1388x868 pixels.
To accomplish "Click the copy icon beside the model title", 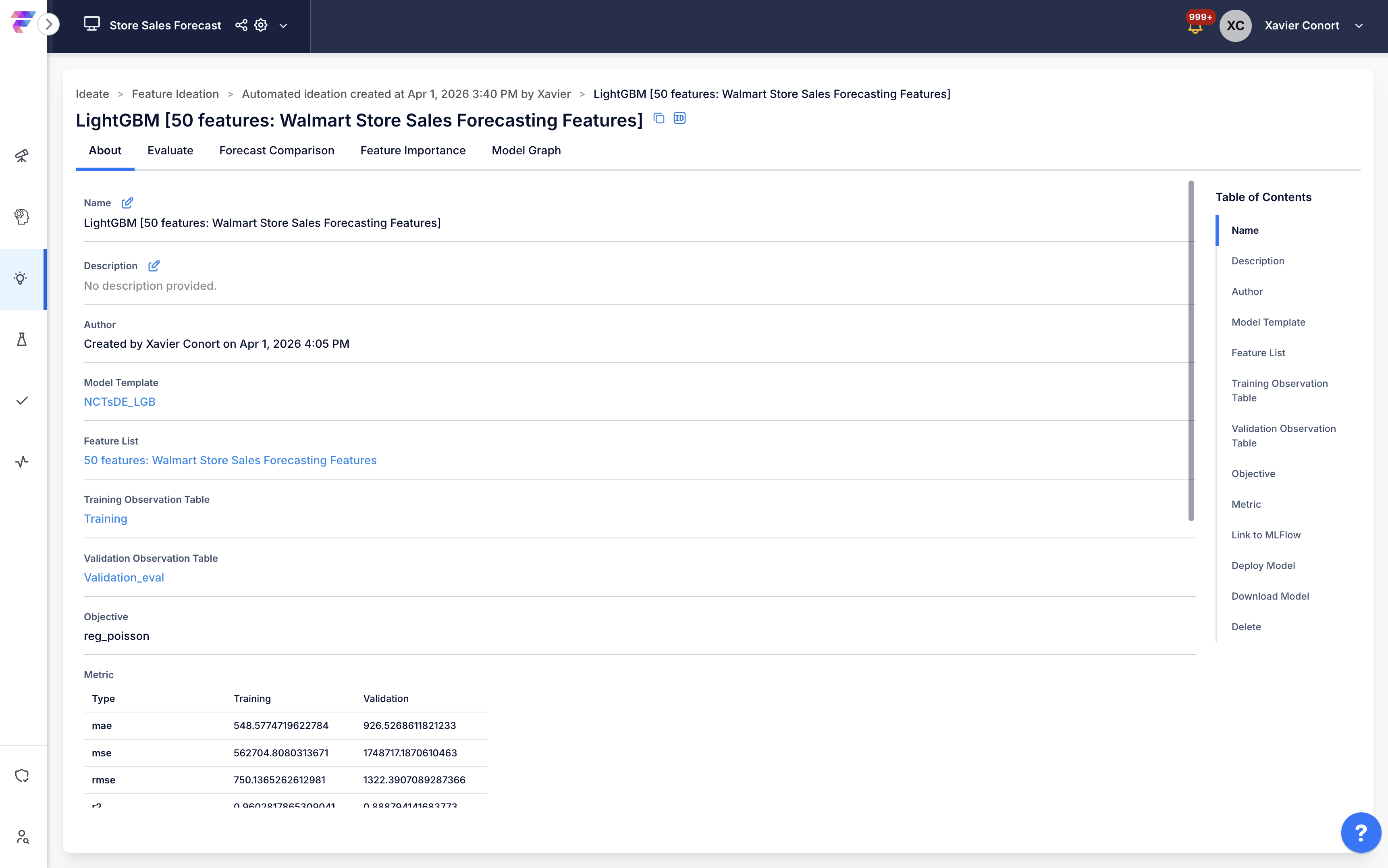I will 659,118.
